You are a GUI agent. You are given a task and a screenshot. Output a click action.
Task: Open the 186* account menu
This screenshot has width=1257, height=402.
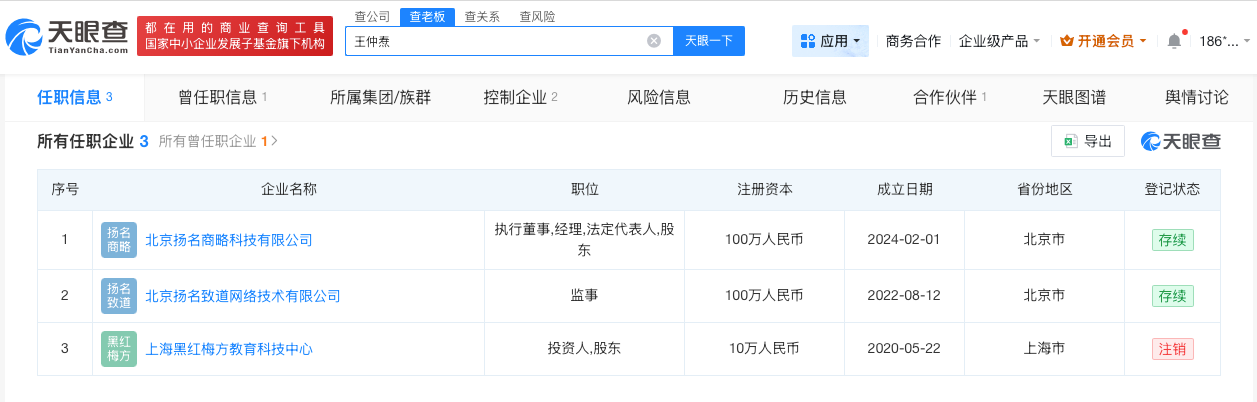(1225, 41)
